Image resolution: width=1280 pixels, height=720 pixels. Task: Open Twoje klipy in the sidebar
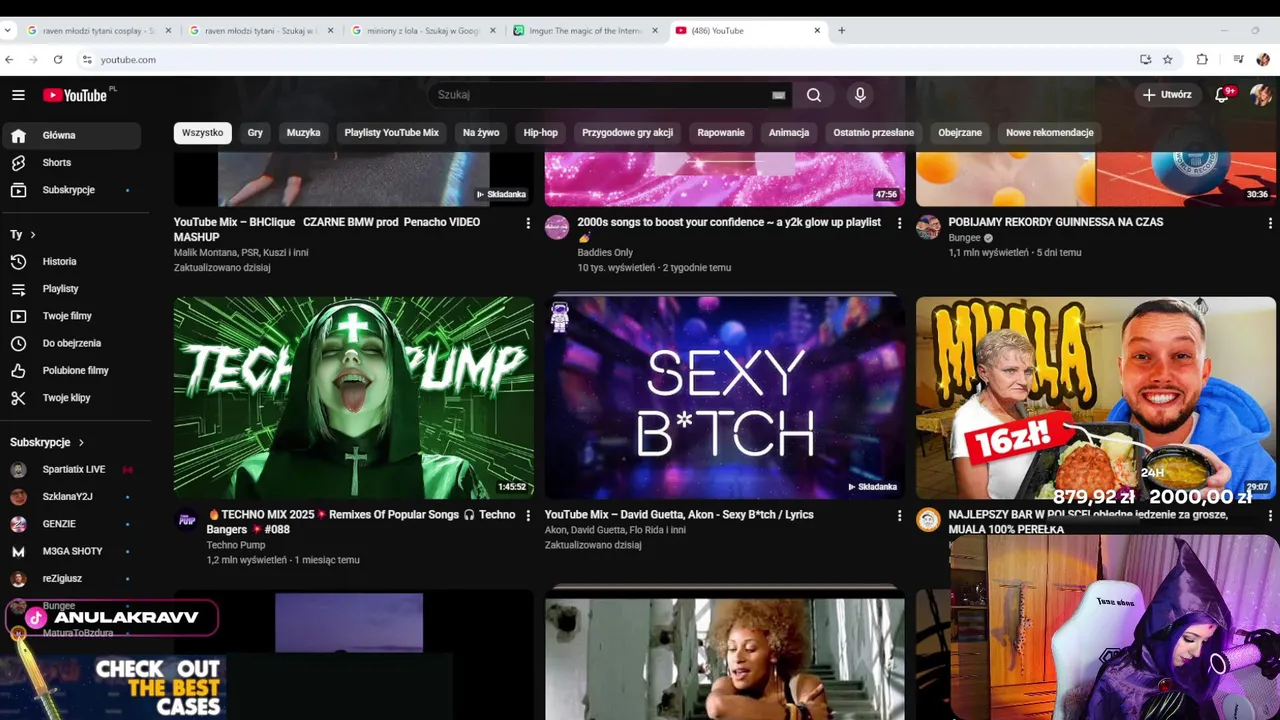[70, 398]
